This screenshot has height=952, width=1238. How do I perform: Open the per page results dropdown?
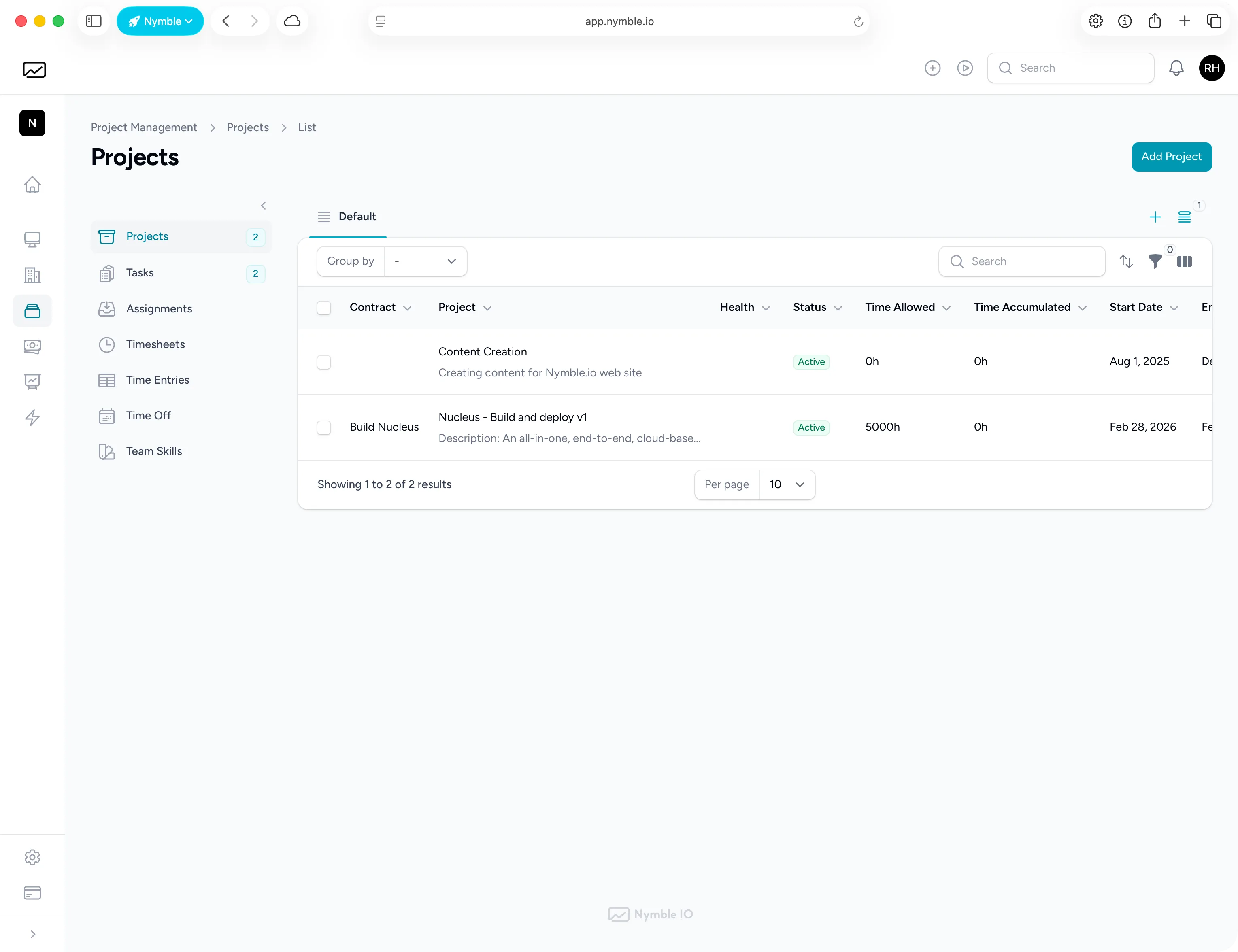[x=787, y=484]
